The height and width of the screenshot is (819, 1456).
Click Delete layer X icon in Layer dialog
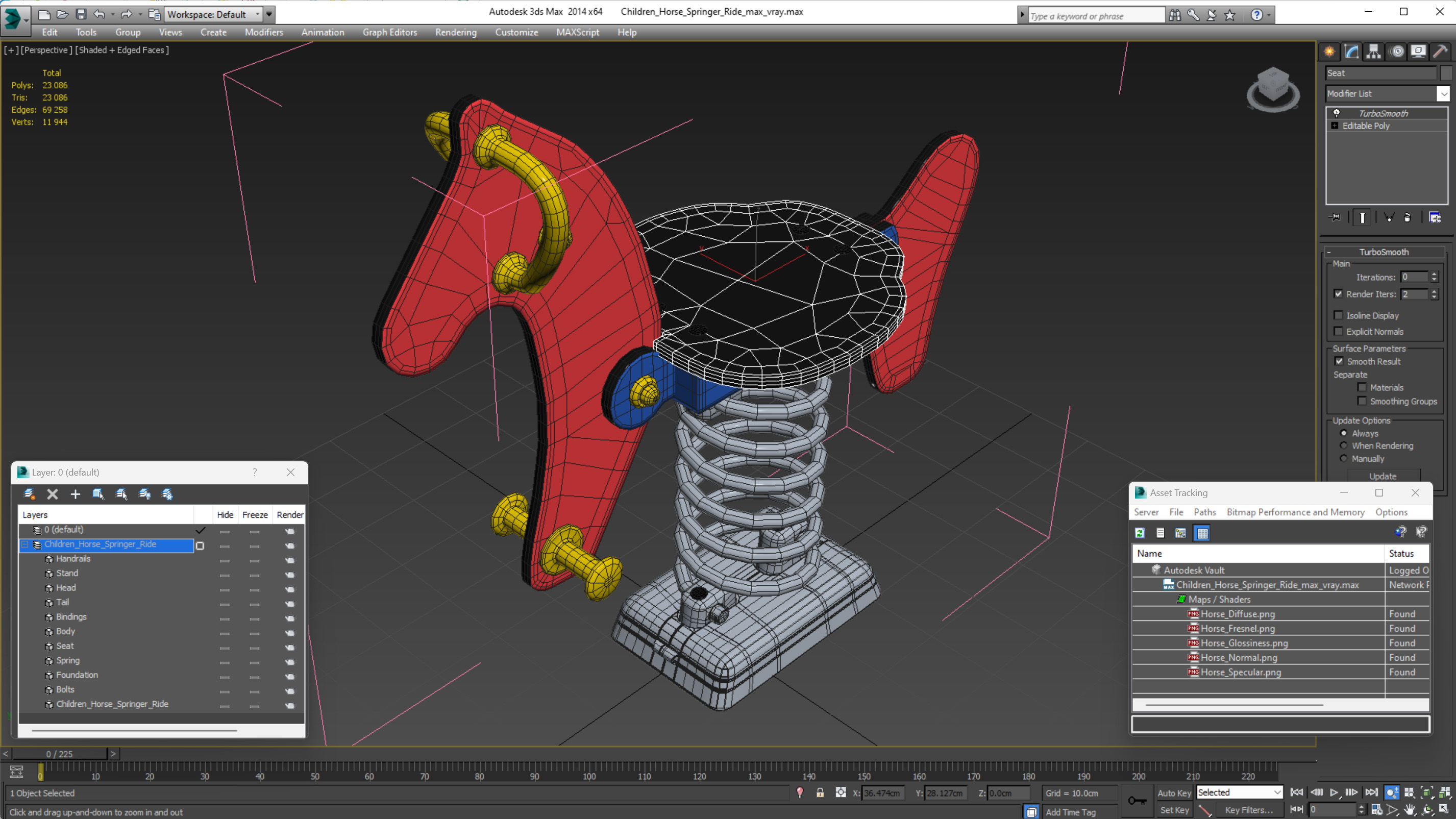pyautogui.click(x=53, y=494)
